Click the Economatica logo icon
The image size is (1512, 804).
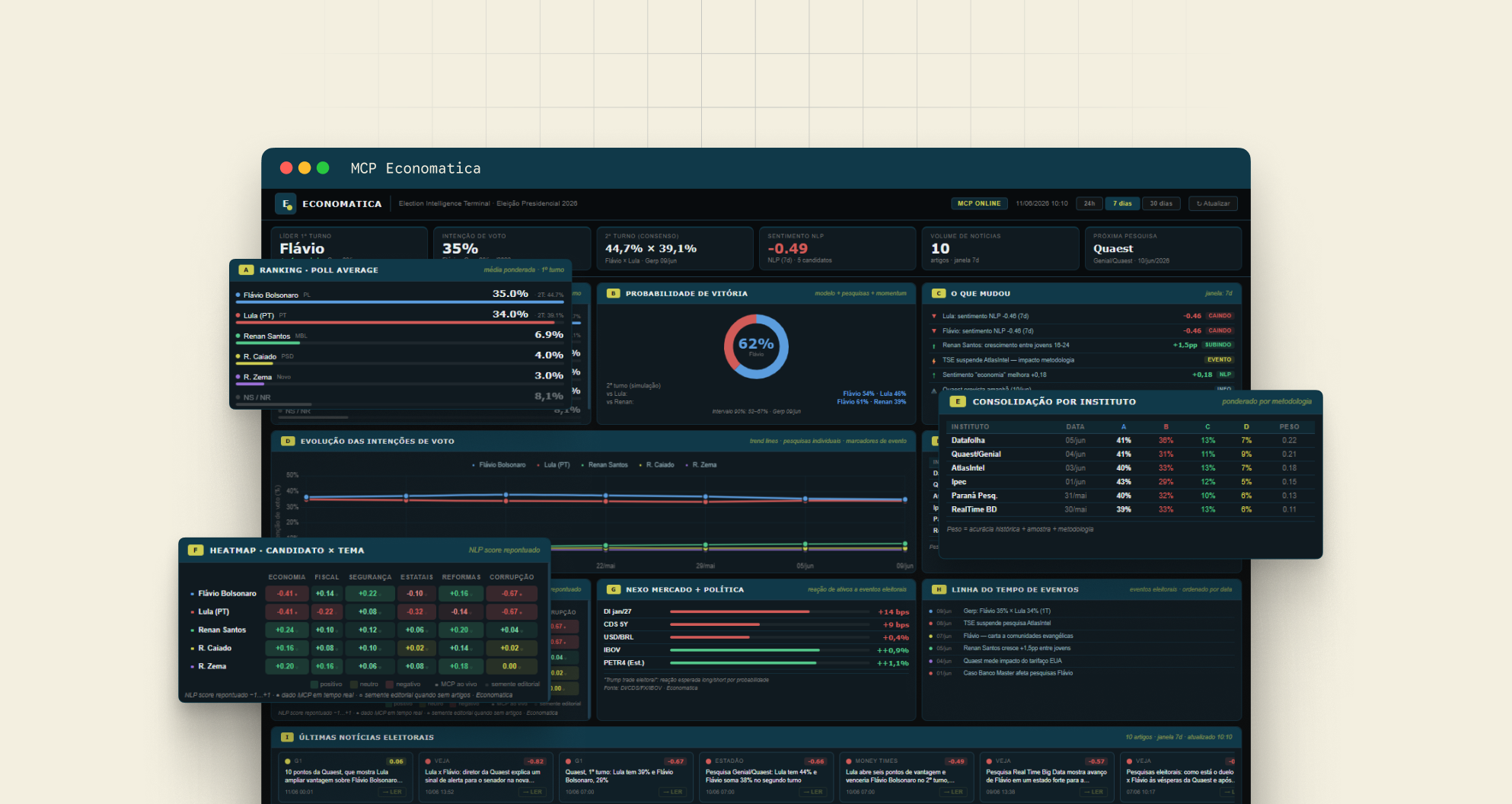285,203
